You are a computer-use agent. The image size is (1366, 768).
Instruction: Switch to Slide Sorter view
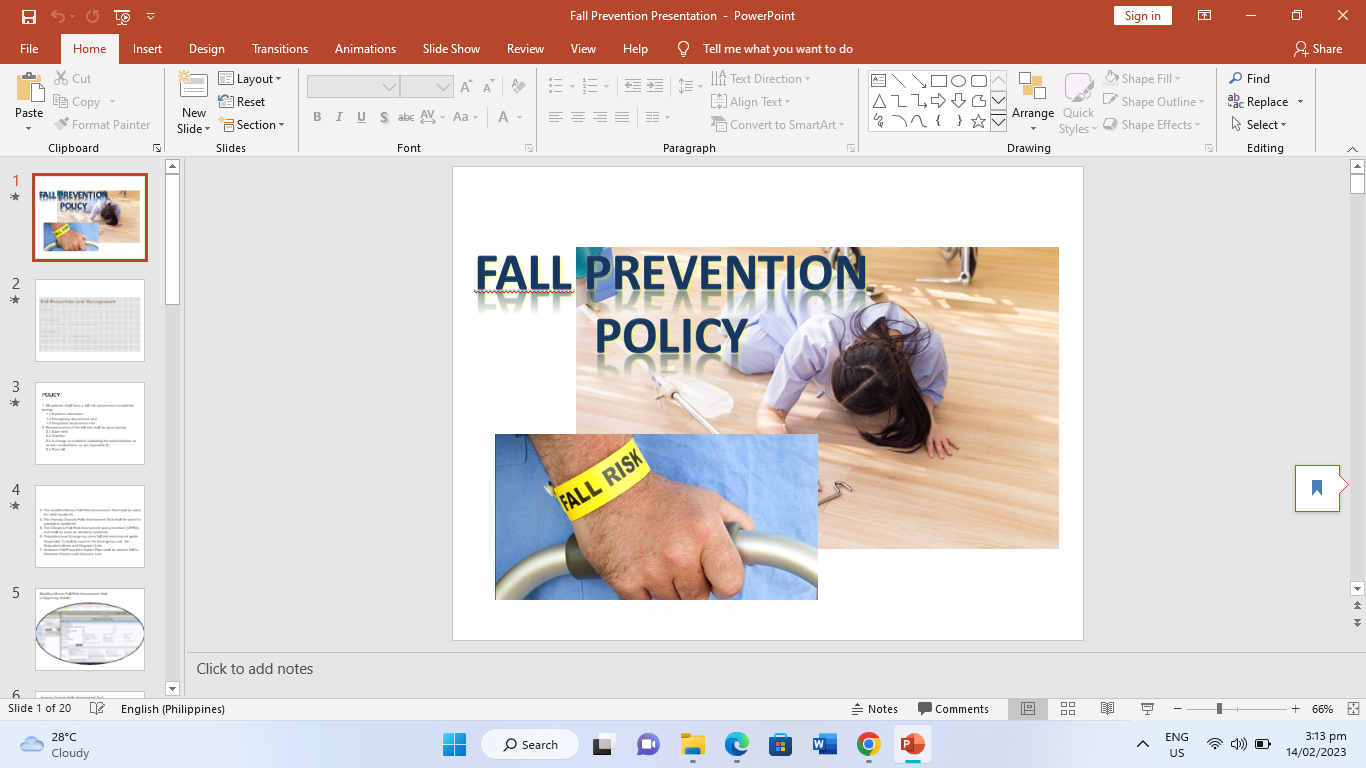point(1068,709)
